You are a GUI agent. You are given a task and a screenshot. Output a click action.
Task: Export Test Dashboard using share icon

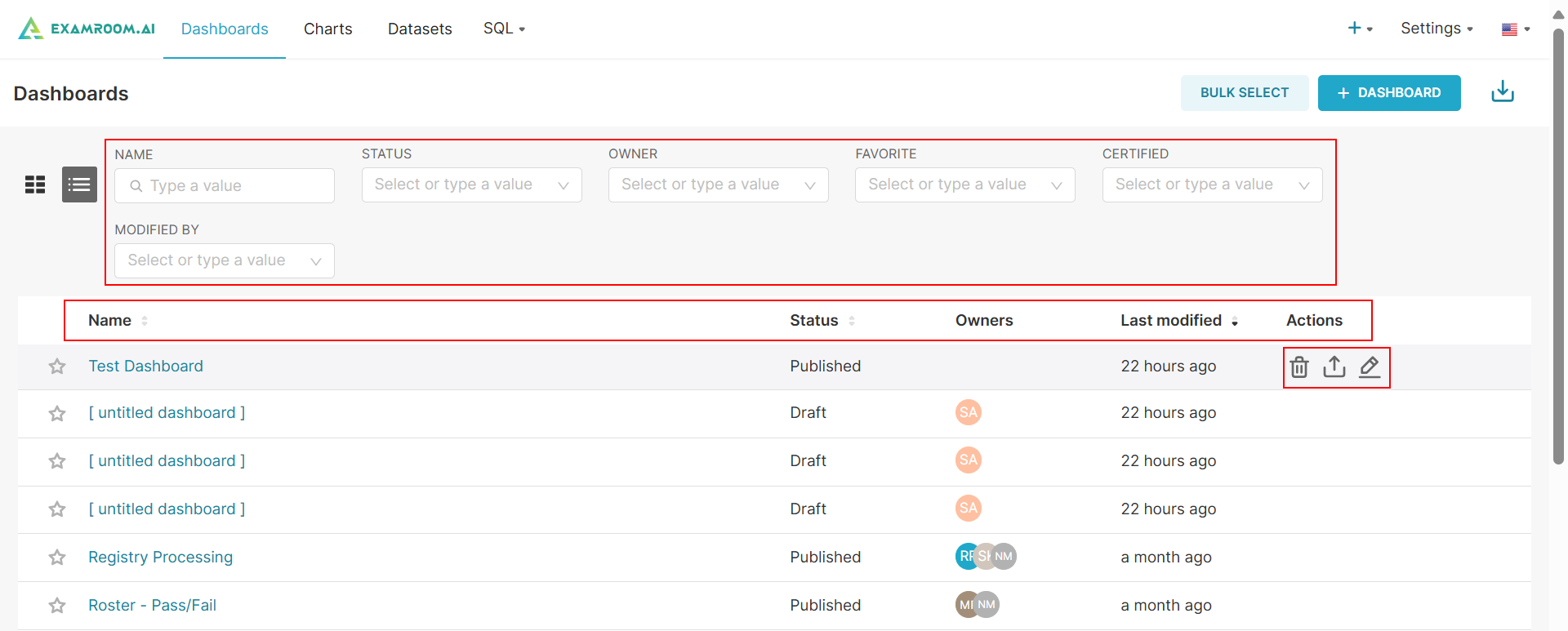(1334, 367)
